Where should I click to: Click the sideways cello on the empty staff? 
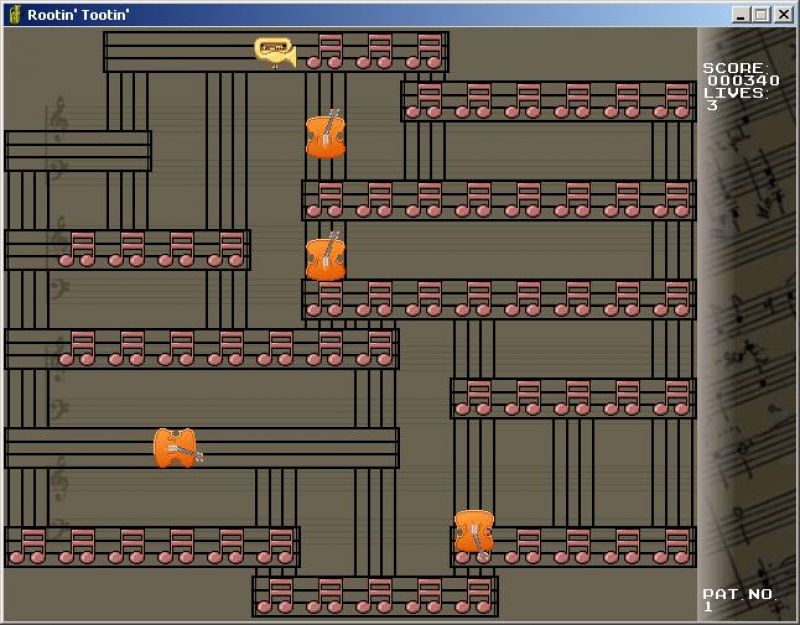point(178,448)
